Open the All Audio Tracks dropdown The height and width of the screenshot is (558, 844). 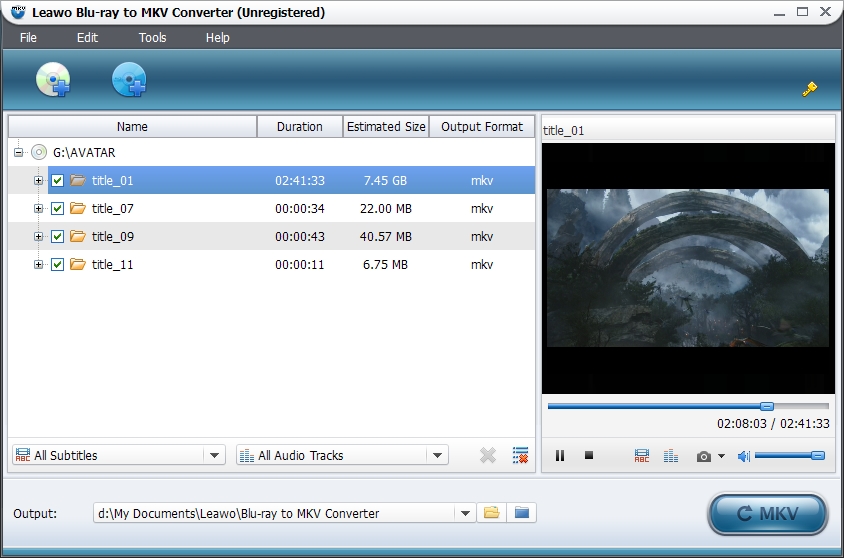[341, 455]
